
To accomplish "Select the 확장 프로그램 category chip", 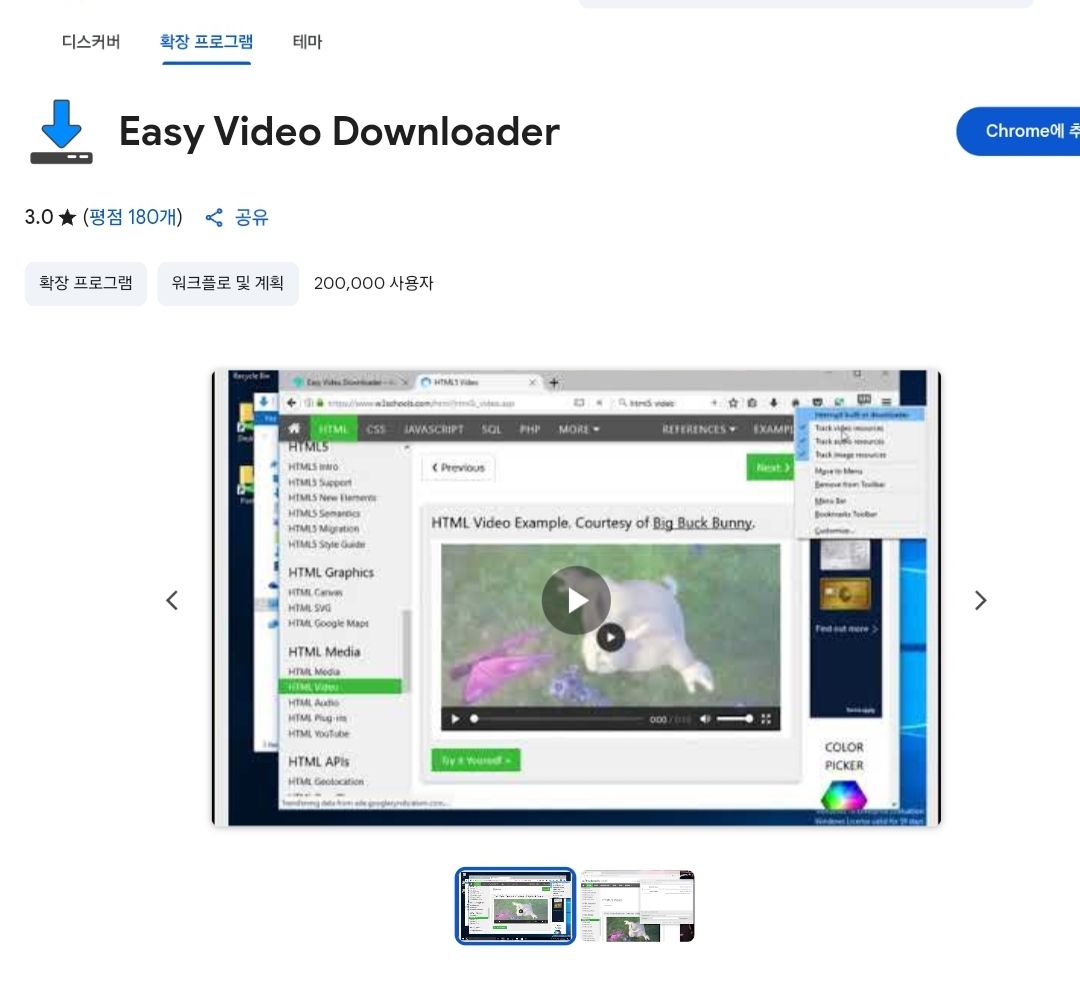I will click(86, 283).
